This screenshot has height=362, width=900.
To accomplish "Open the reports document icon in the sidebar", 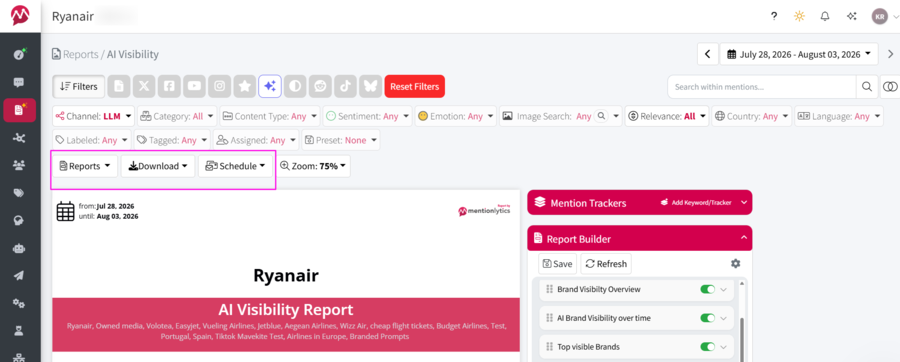I will point(20,110).
